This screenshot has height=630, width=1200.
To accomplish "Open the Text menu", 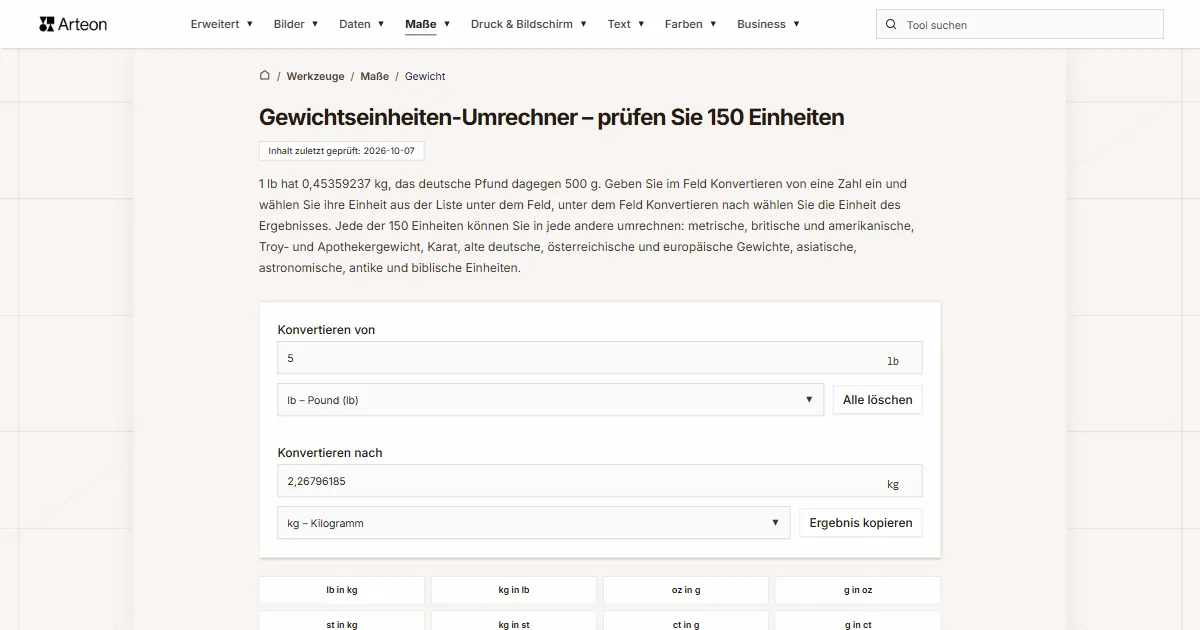I will point(626,24).
